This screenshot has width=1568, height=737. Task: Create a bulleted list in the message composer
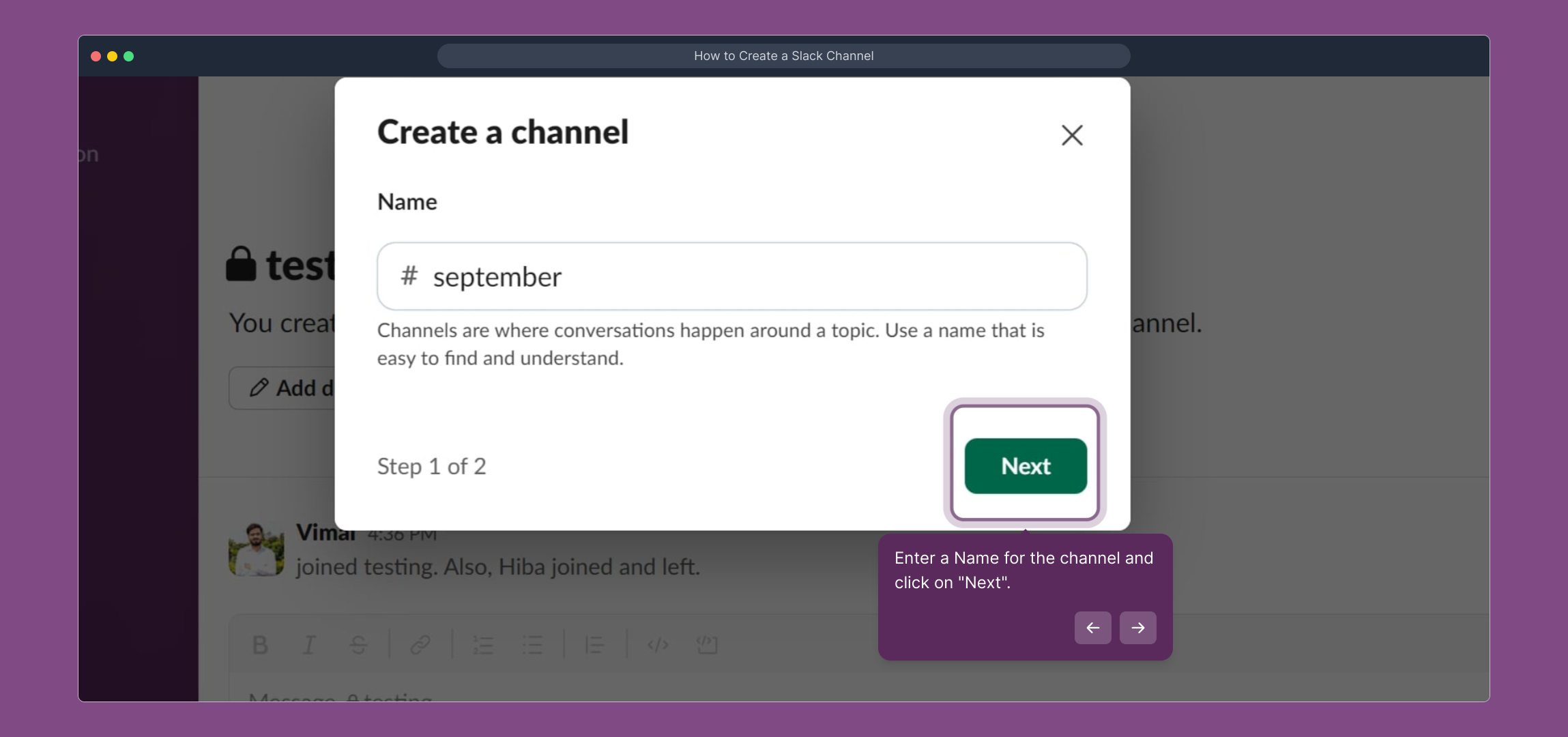533,645
